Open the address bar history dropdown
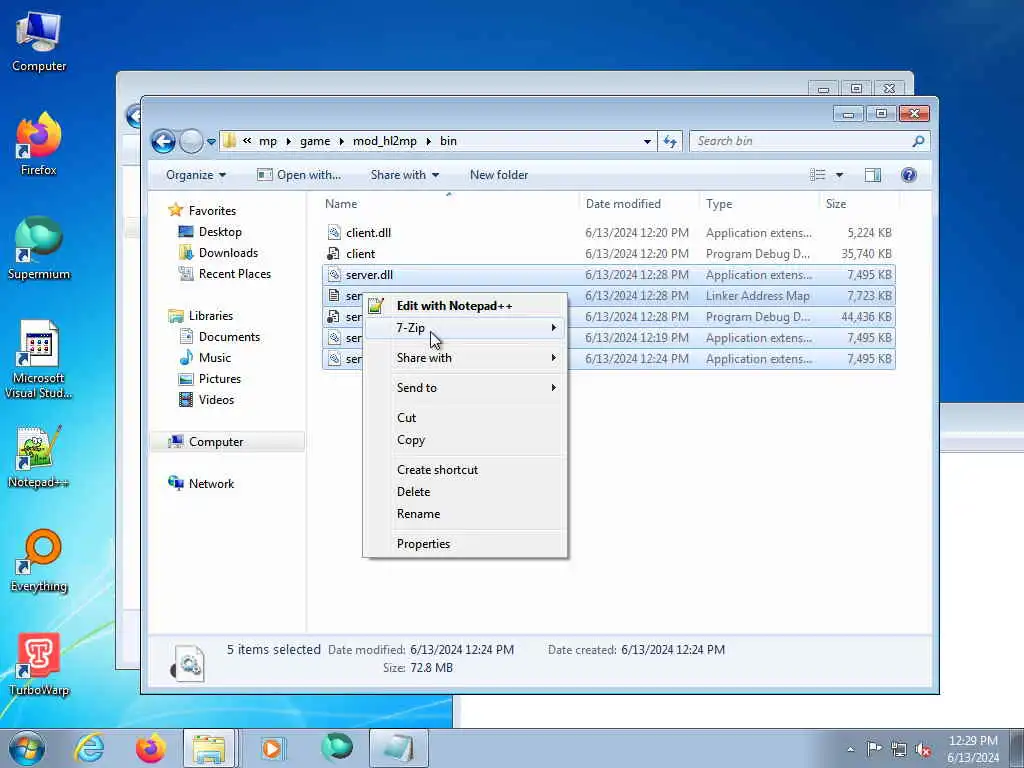The height and width of the screenshot is (768, 1024). tap(647, 141)
